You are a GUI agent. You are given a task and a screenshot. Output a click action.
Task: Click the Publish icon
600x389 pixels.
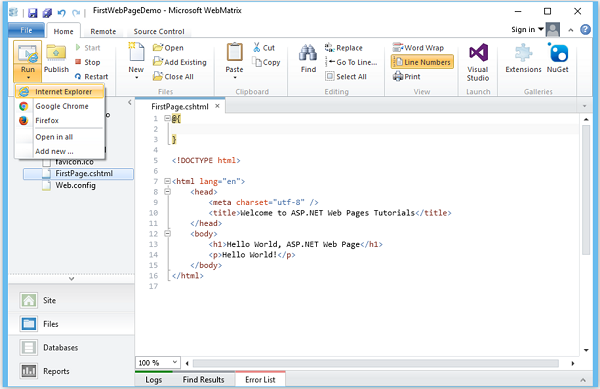click(56, 53)
